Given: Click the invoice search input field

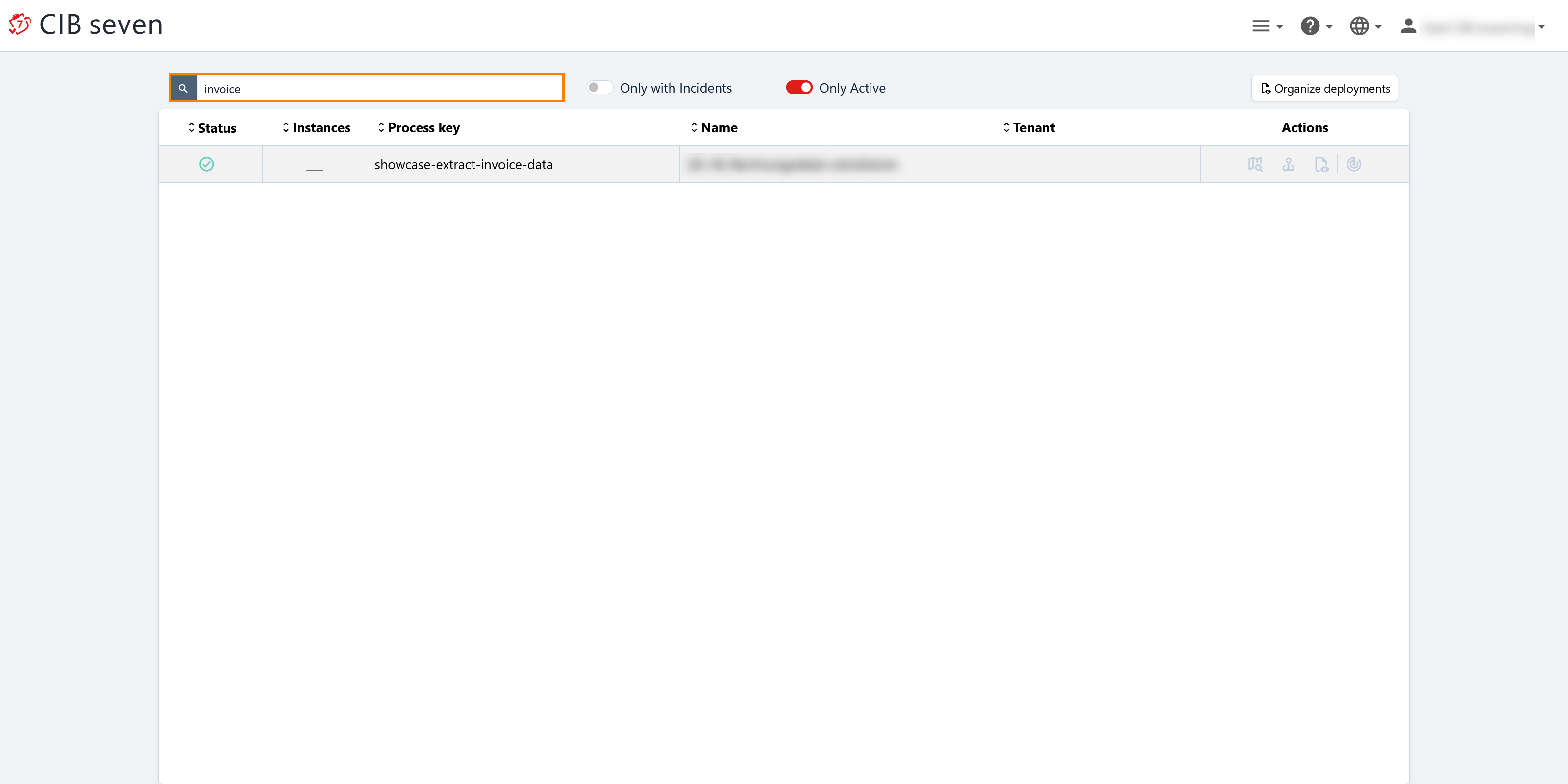Looking at the screenshot, I should (379, 89).
